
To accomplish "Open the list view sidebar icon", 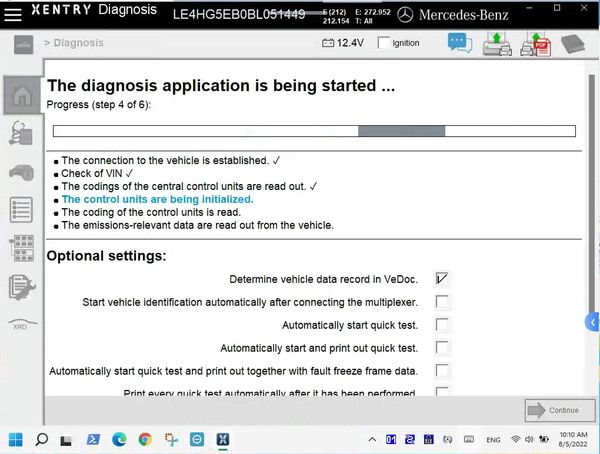I will point(21,210).
